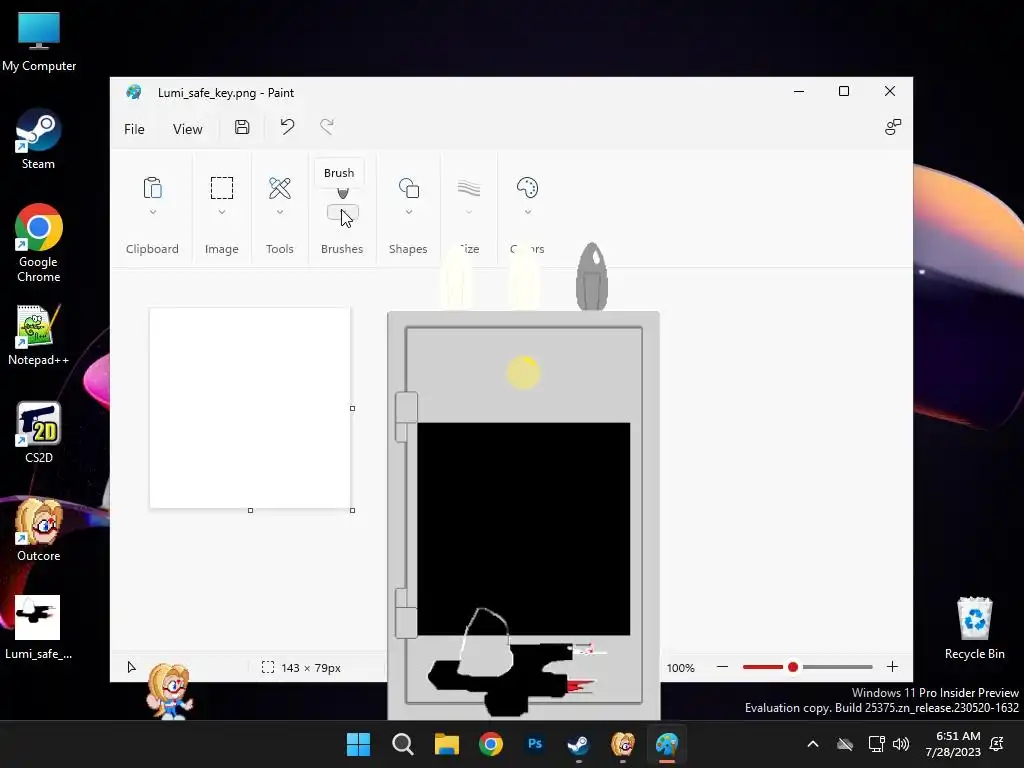The height and width of the screenshot is (768, 1024).
Task: Open File Explorer from the taskbar
Action: pyautogui.click(x=447, y=744)
